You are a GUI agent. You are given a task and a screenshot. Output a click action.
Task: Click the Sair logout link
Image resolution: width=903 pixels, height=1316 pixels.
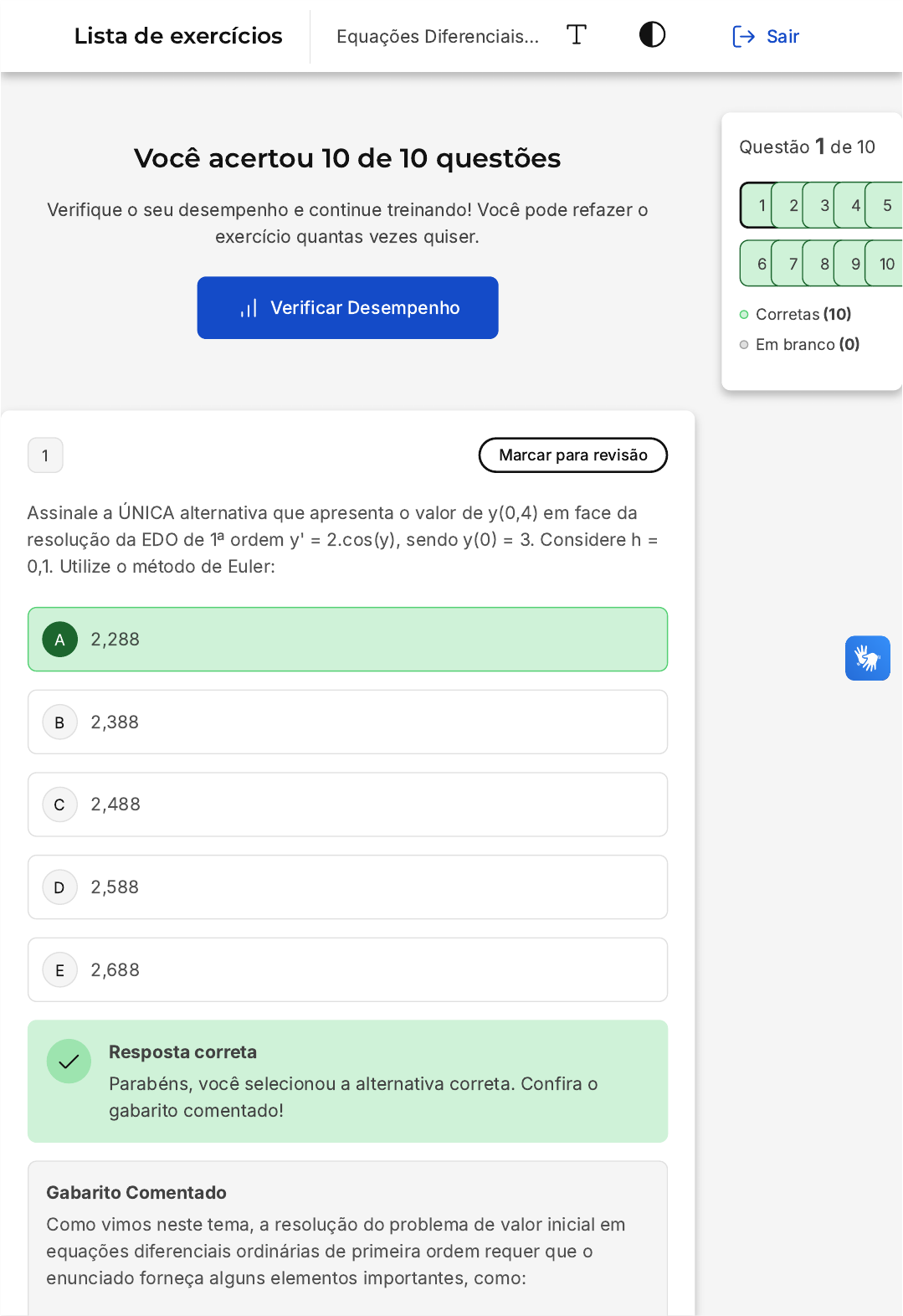point(766,37)
